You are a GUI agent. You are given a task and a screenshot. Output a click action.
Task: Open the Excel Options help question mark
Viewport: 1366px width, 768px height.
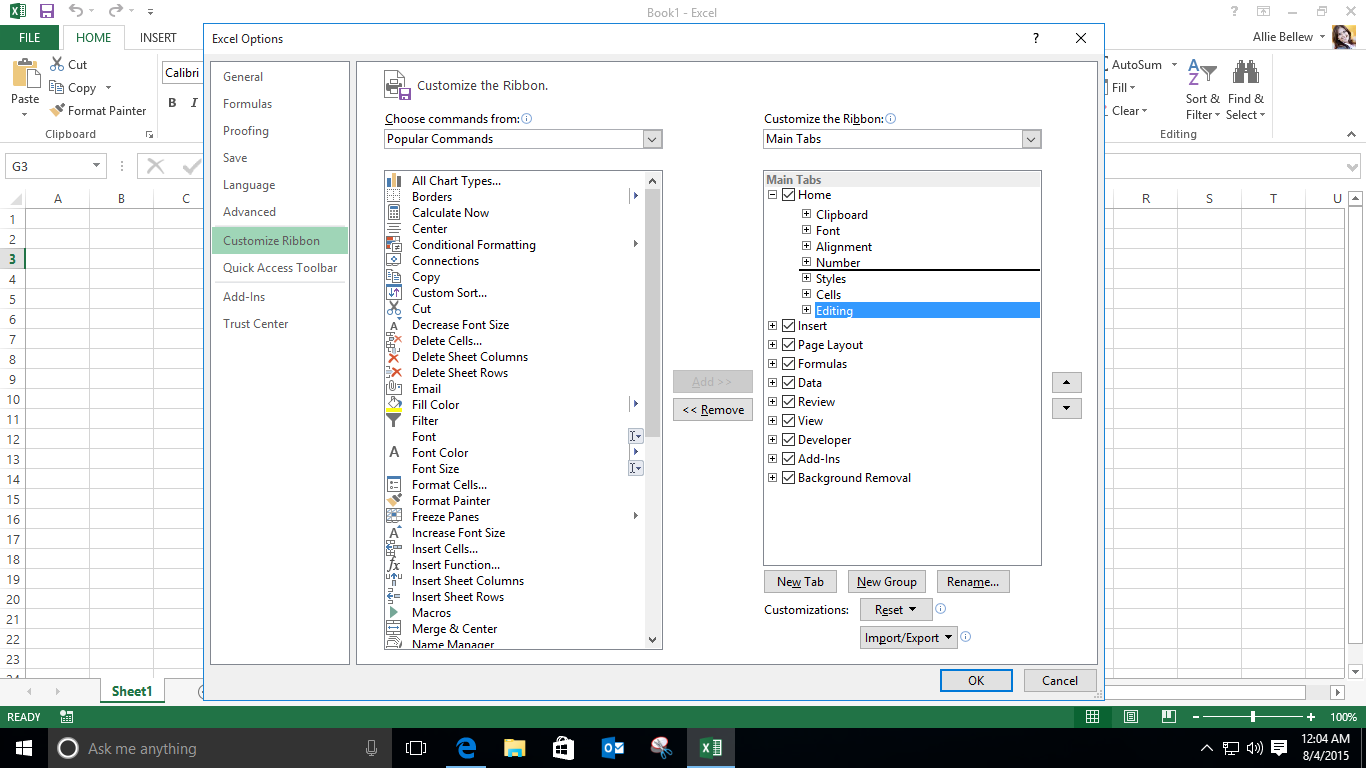click(1036, 38)
